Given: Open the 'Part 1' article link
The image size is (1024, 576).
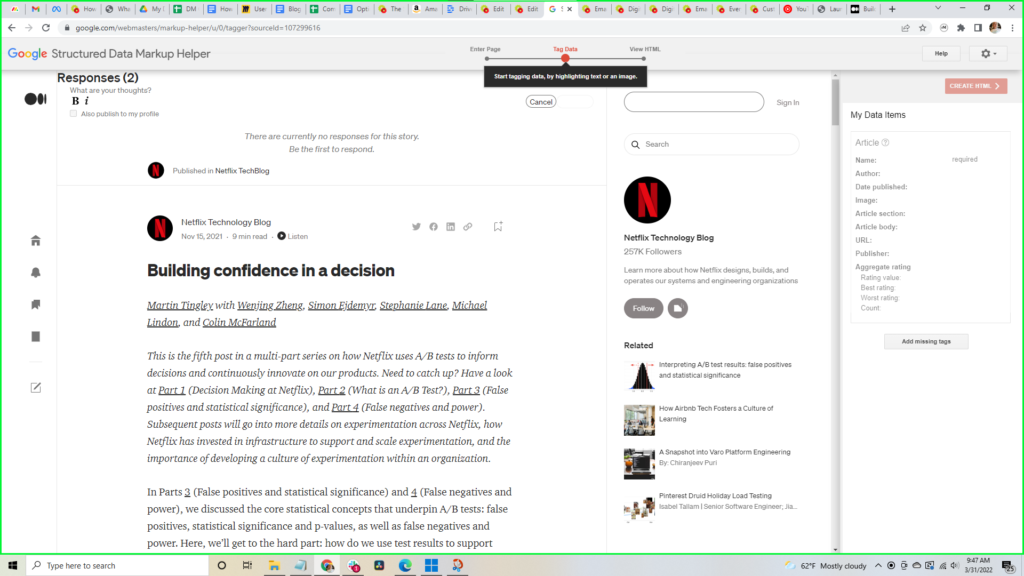Looking at the screenshot, I should pyautogui.click(x=172, y=390).
